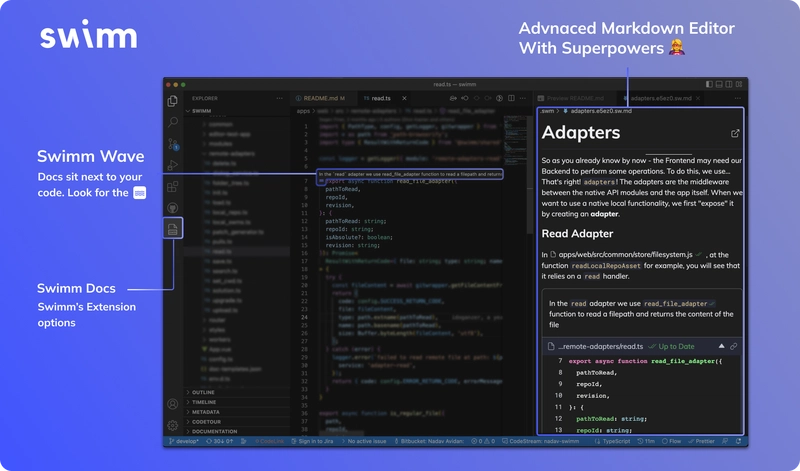This screenshot has height=471, width=800.
Task: Click the develop* branch in status bar
Action: 184,441
